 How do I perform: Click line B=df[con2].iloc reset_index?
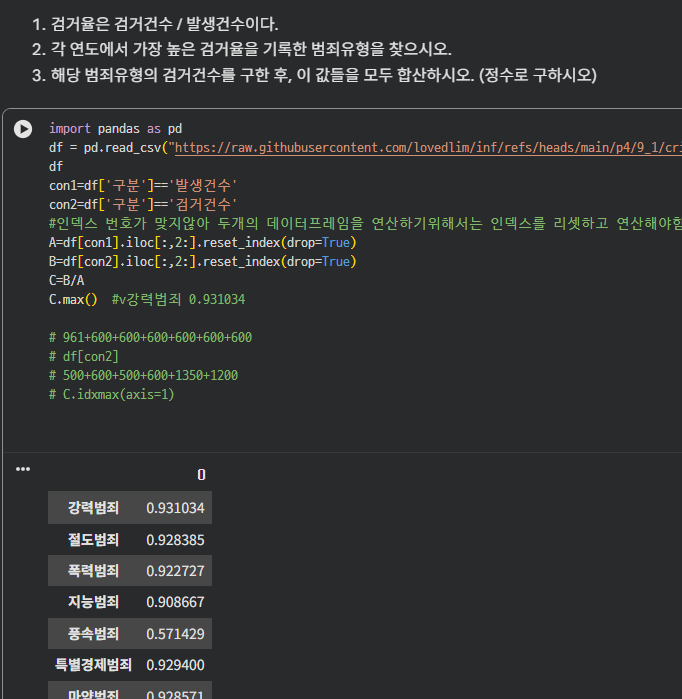[203, 262]
